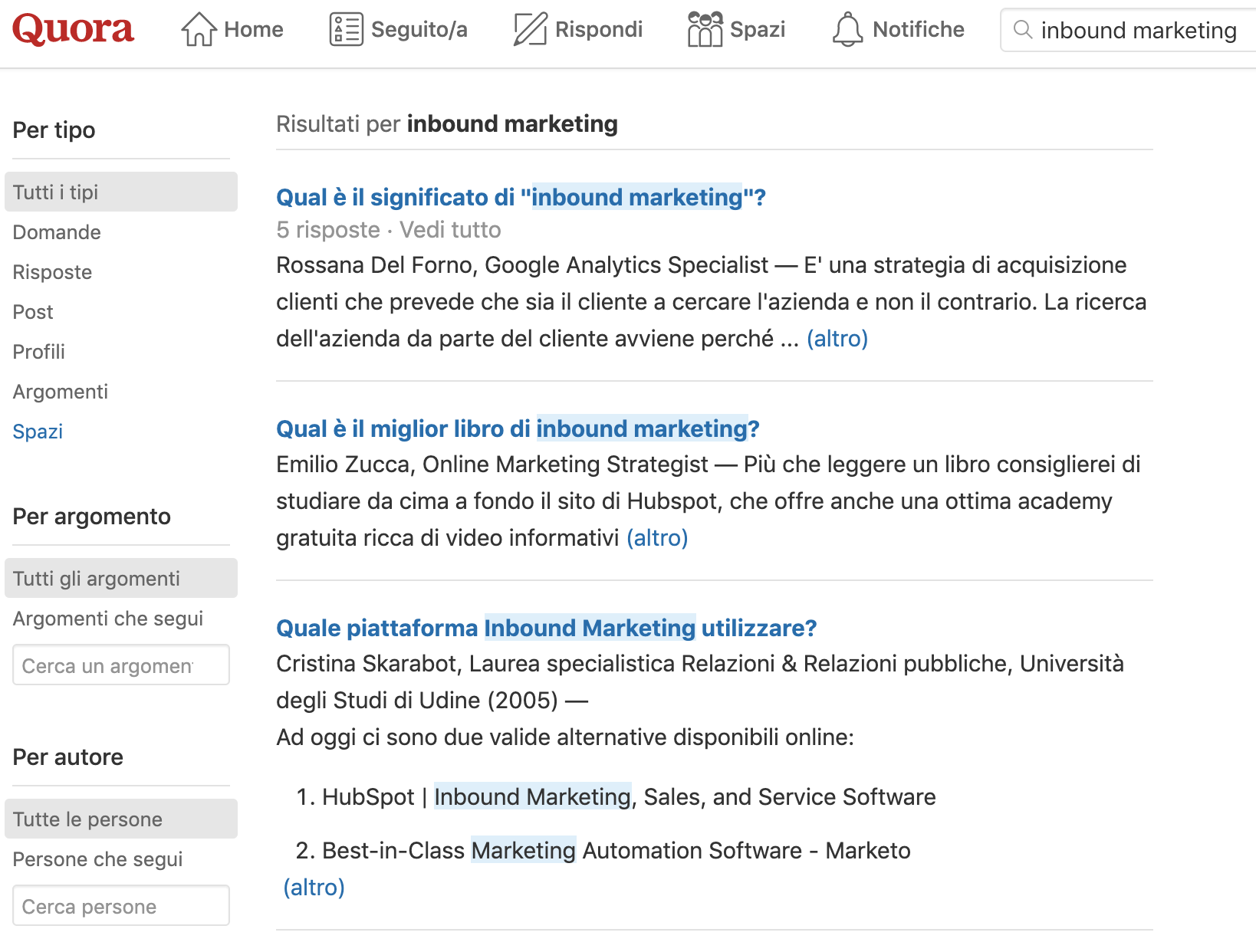Filter results by Risposte
The image size is (1256, 952).
[52, 272]
